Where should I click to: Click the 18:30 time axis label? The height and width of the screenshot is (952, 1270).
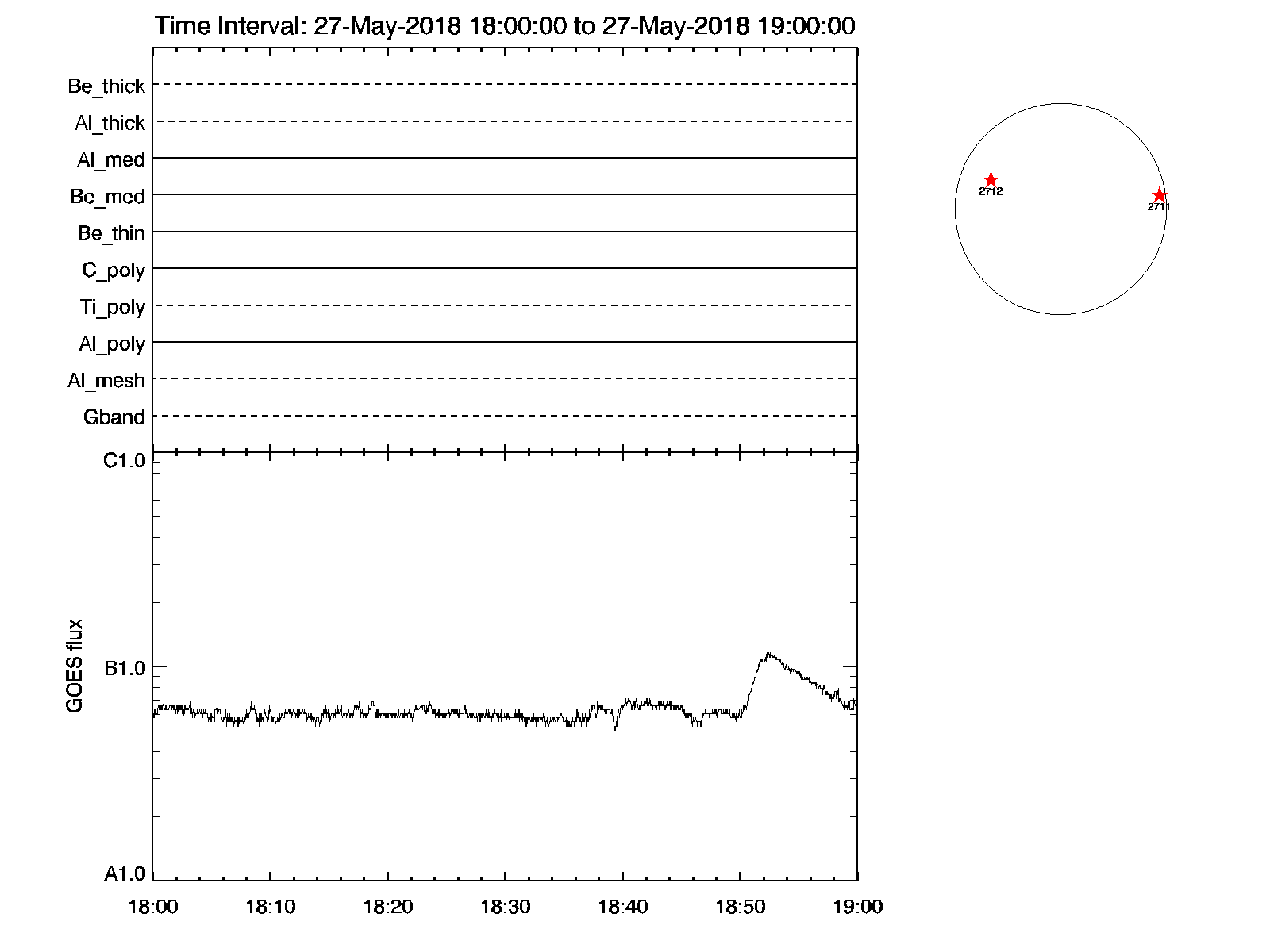click(x=505, y=907)
